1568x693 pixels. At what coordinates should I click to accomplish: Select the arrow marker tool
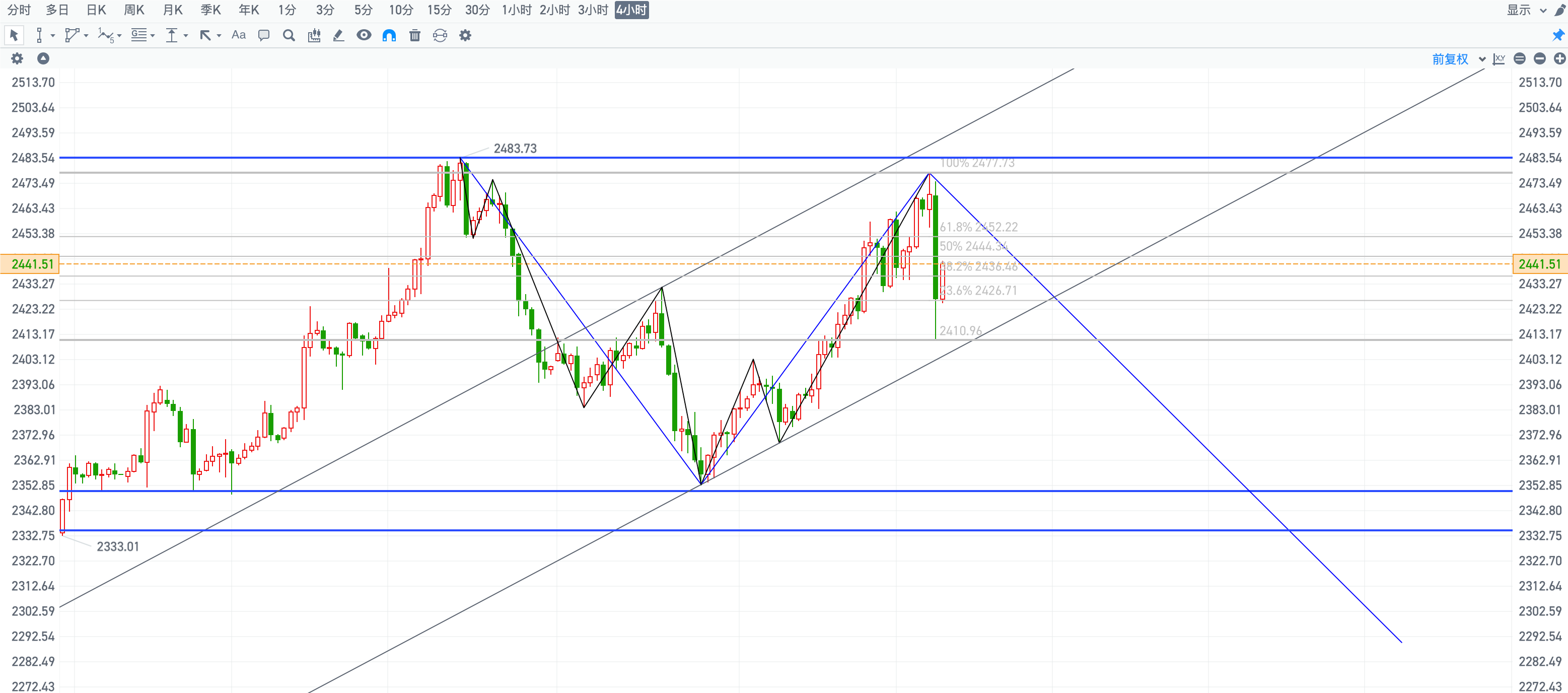(x=206, y=35)
